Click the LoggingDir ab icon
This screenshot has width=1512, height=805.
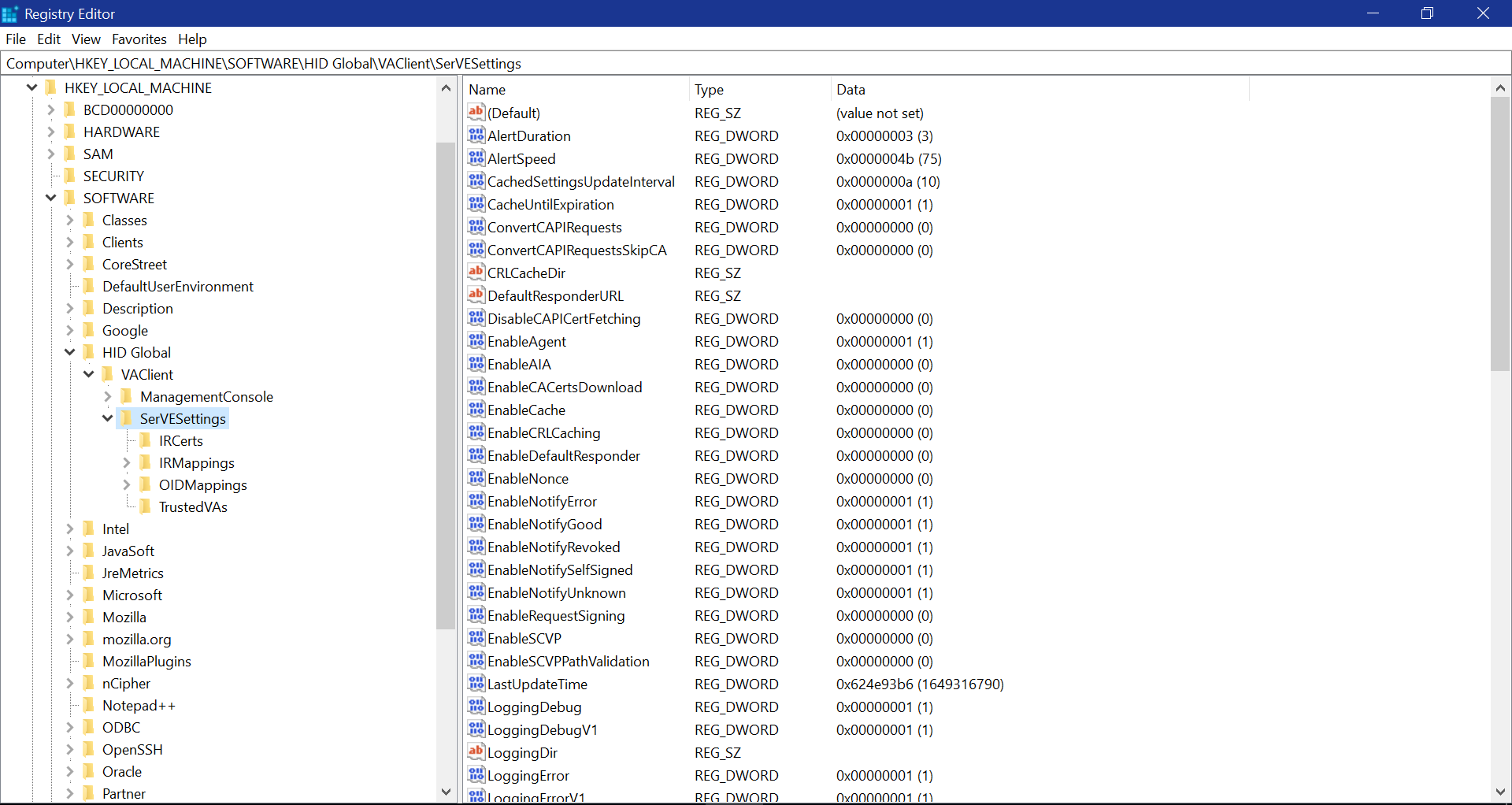tap(476, 752)
